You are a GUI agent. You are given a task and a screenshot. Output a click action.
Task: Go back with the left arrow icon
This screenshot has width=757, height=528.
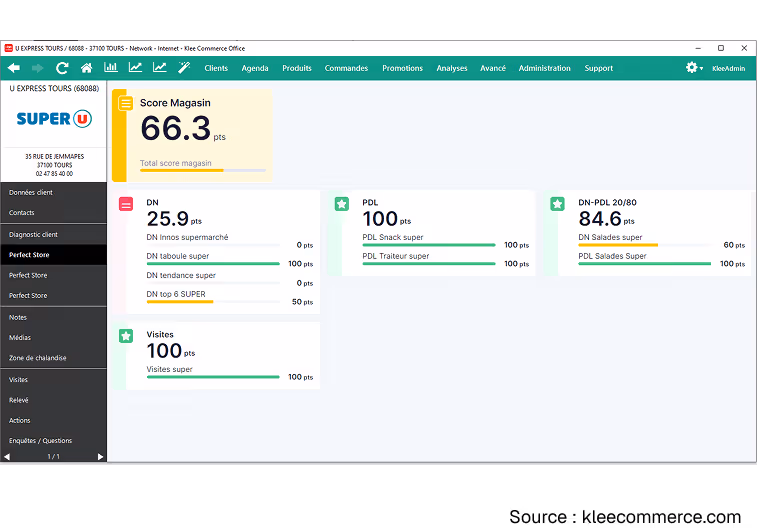coord(14,68)
